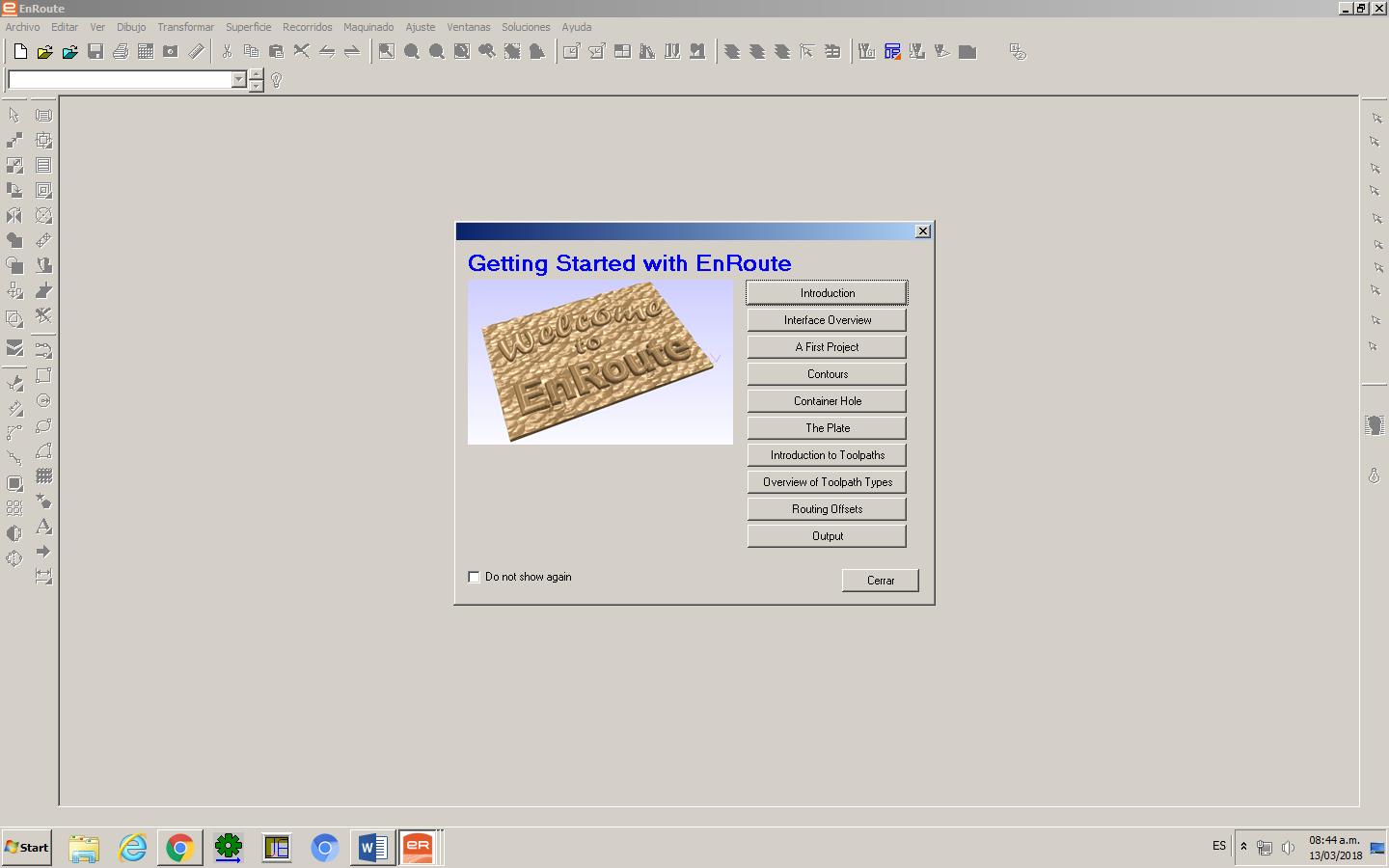Select the arrow pointer tool
Viewport: 1389px width, 868px height.
tap(14, 115)
